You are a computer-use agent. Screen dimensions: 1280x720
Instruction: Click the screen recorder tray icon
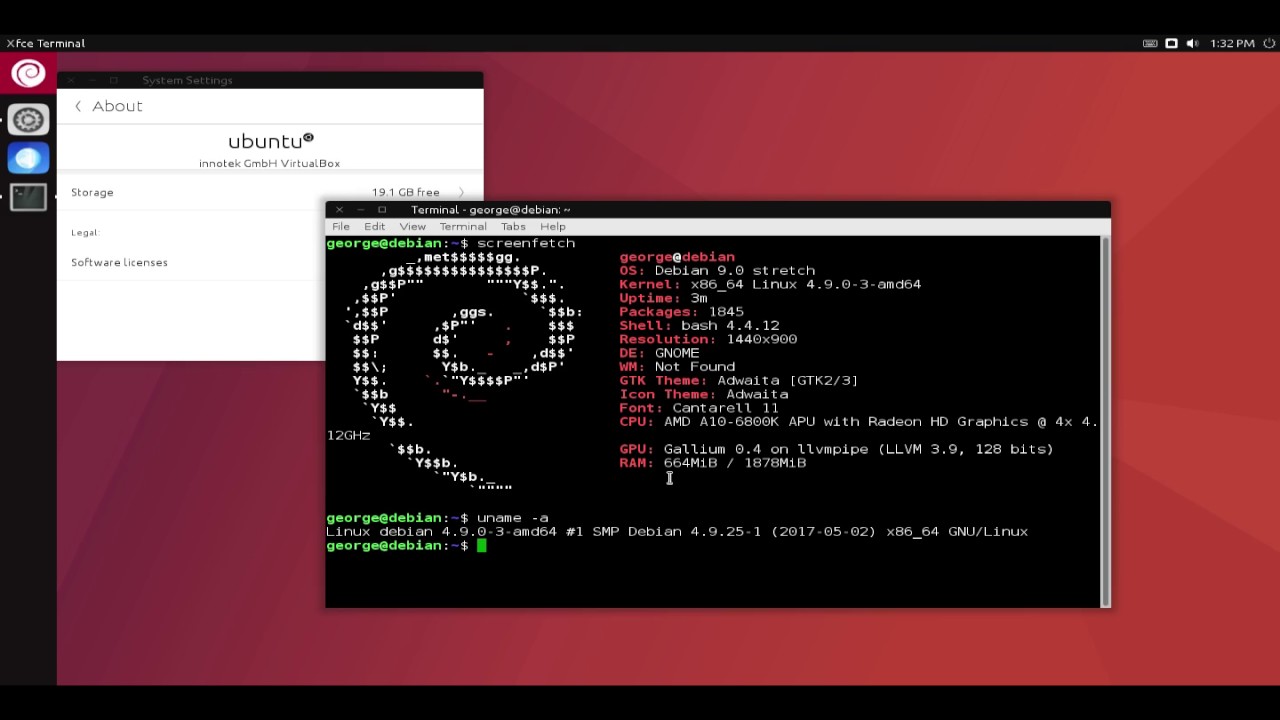(1171, 44)
